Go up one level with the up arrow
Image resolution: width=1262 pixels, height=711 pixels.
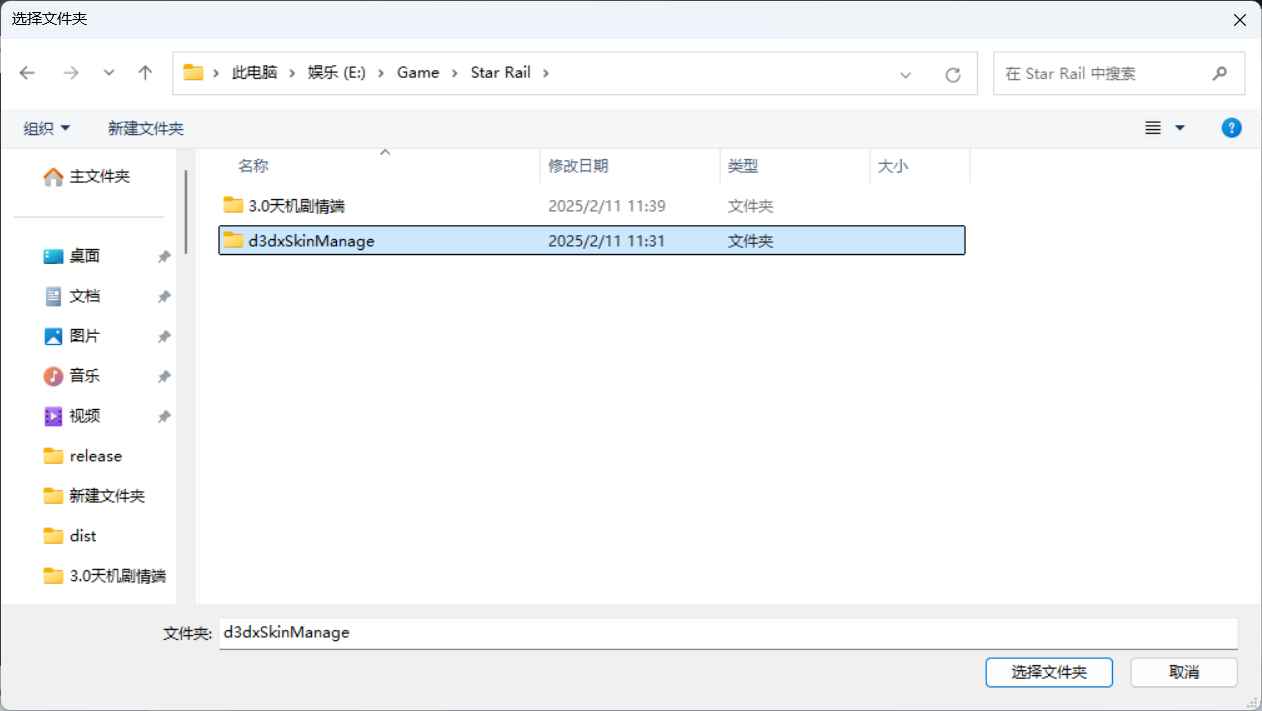144,72
